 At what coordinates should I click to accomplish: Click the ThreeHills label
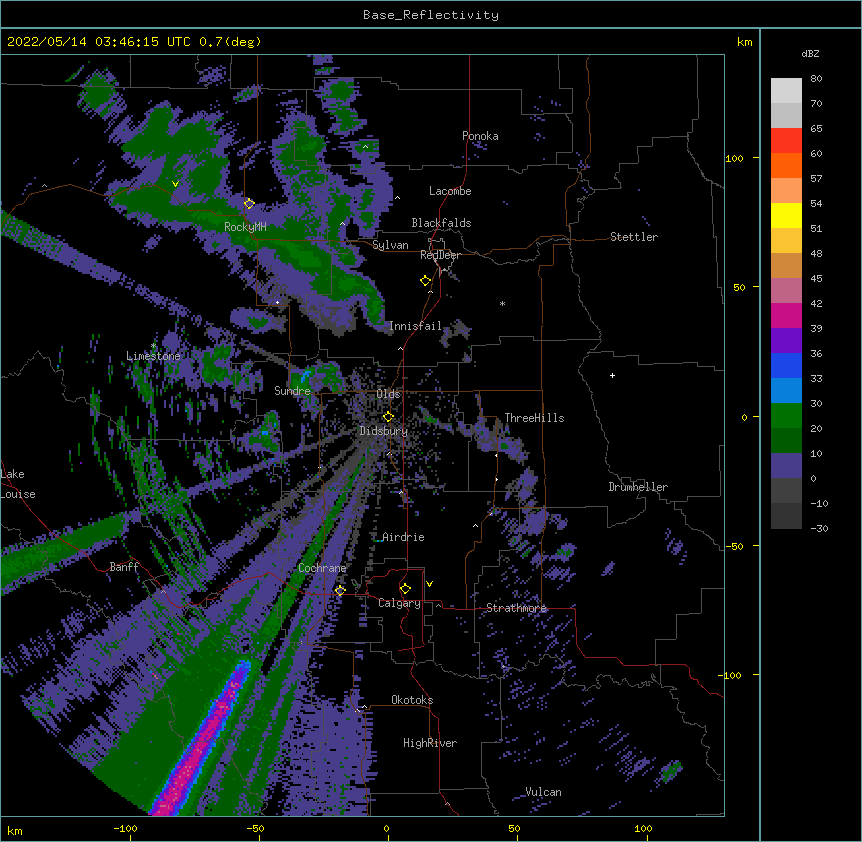coord(534,418)
